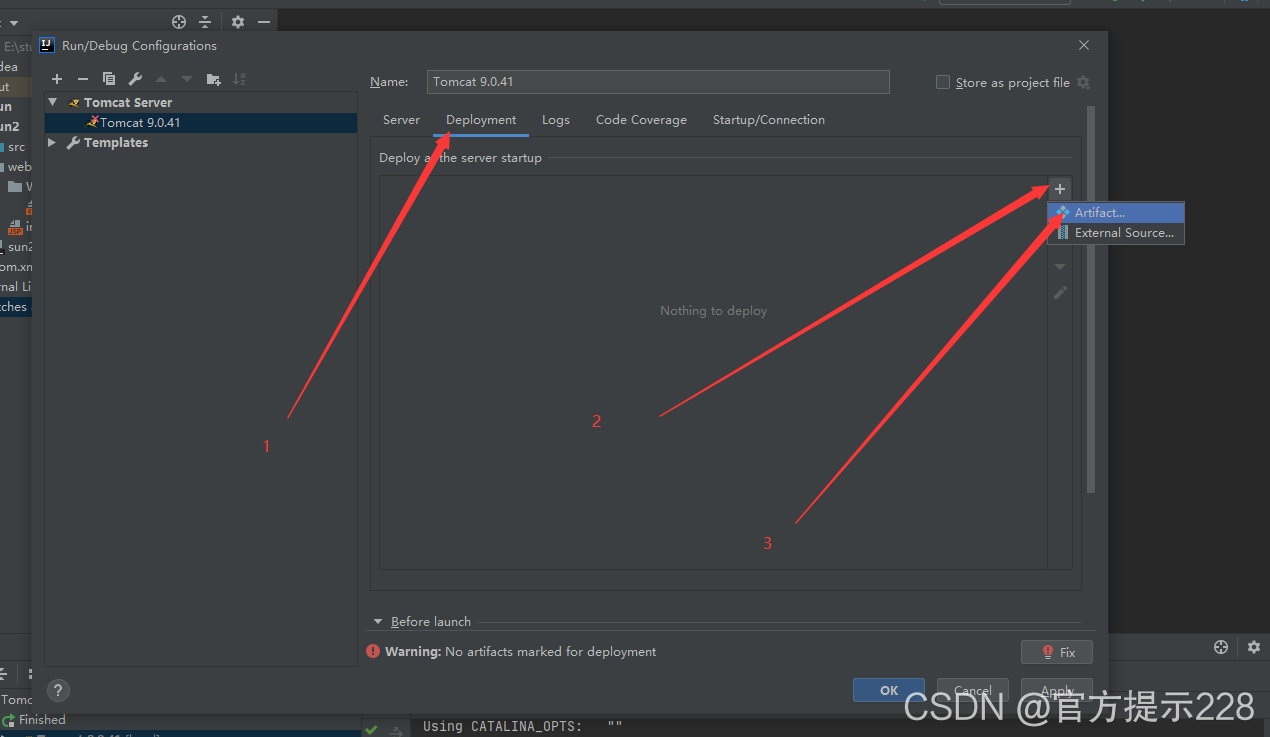The width and height of the screenshot is (1270, 737).
Task: Add a new run configuration
Action: (57, 79)
